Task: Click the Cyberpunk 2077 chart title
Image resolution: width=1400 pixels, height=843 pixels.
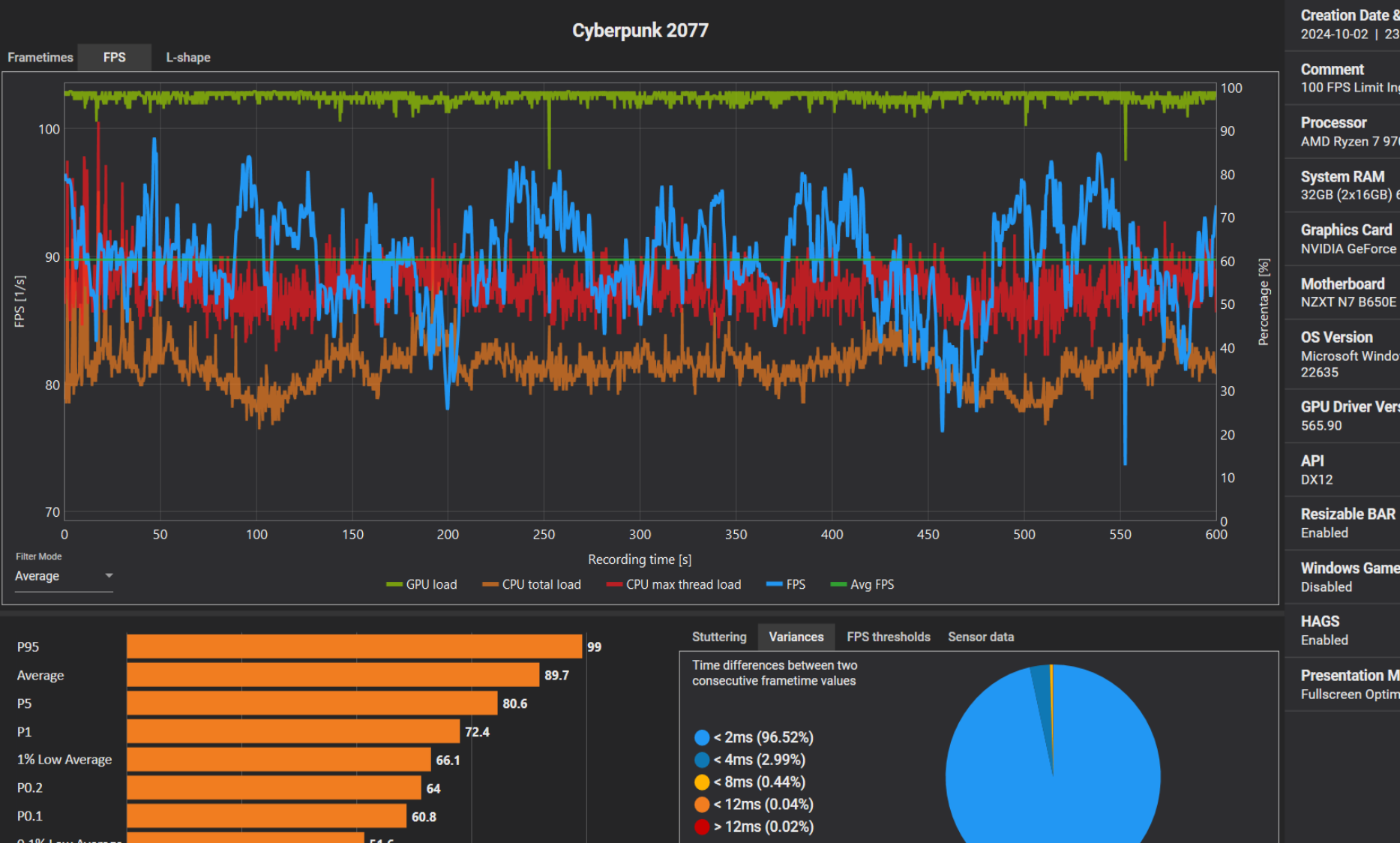Action: tap(640, 31)
